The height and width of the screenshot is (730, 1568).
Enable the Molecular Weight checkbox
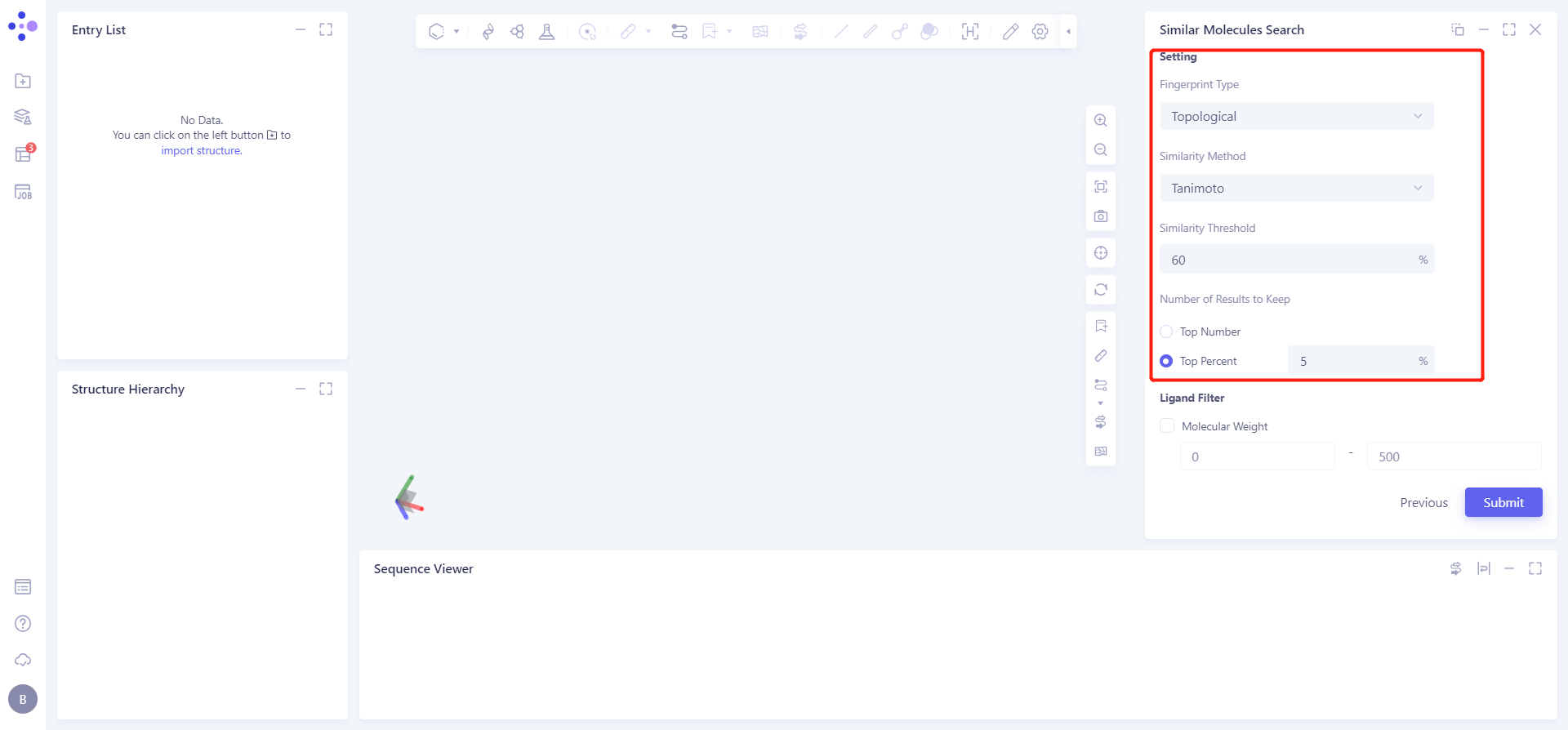point(1167,425)
